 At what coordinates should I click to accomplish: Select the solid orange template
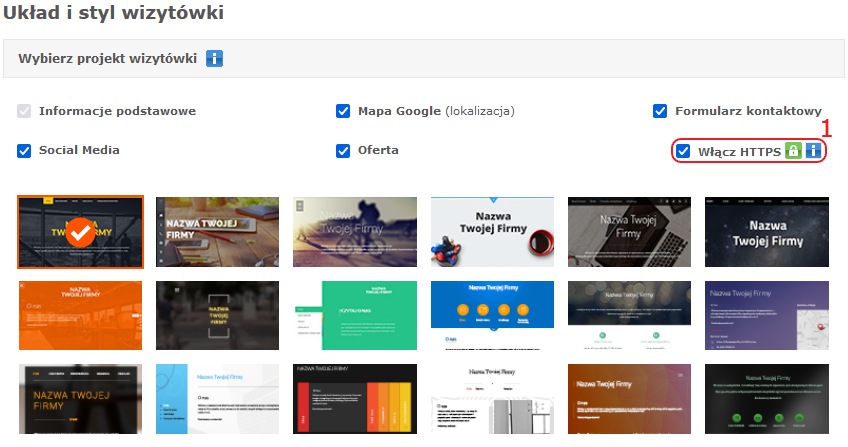click(81, 315)
